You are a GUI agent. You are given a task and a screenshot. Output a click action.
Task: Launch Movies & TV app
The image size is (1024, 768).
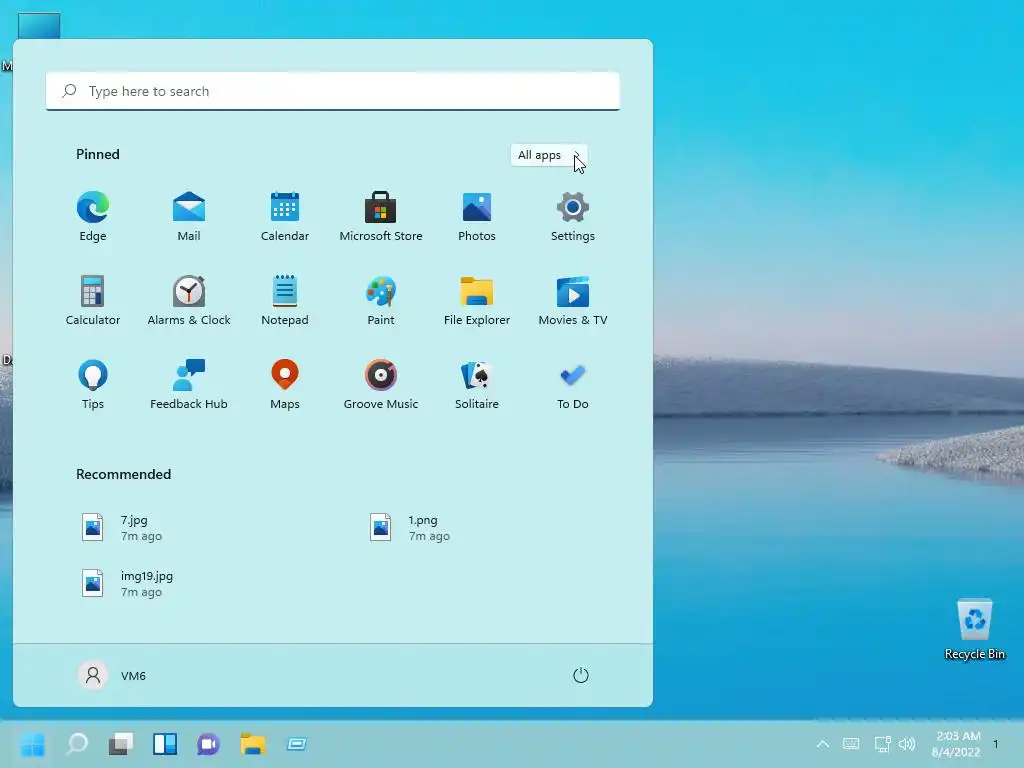pyautogui.click(x=573, y=300)
